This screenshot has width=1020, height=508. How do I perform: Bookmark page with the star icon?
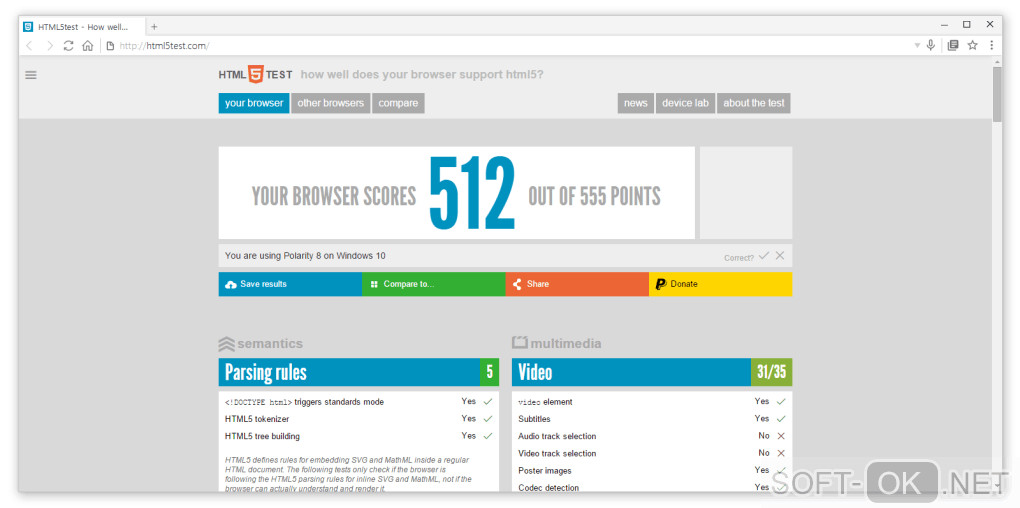coord(973,45)
